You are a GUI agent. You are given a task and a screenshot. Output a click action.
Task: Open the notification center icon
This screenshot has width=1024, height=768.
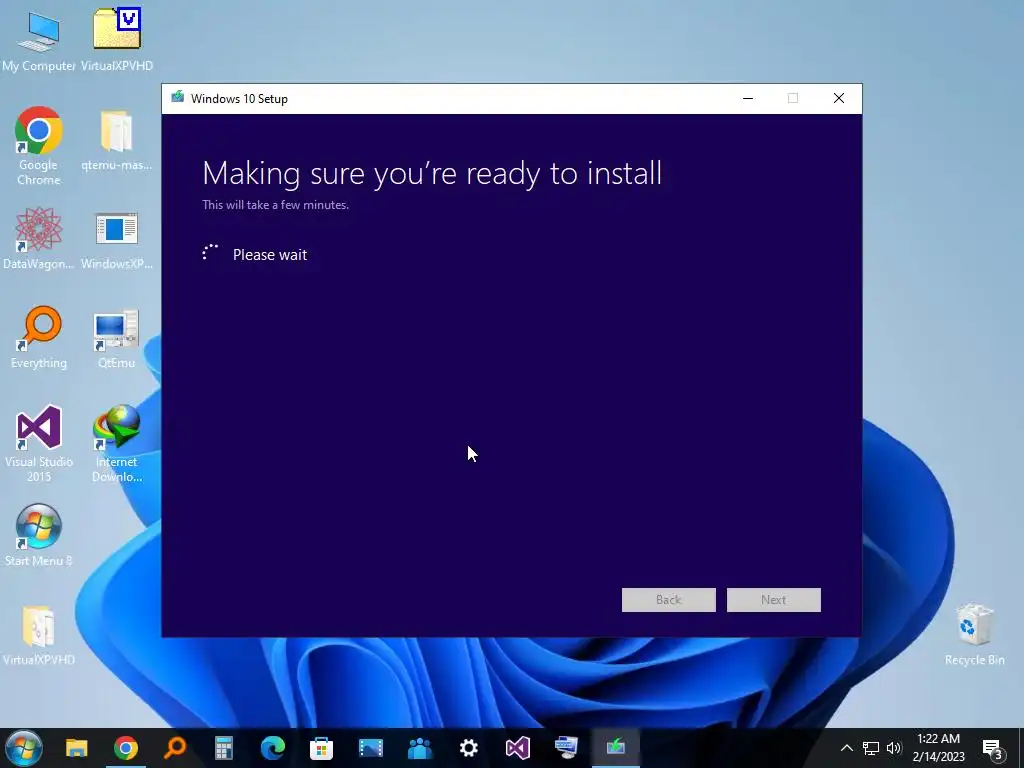993,748
